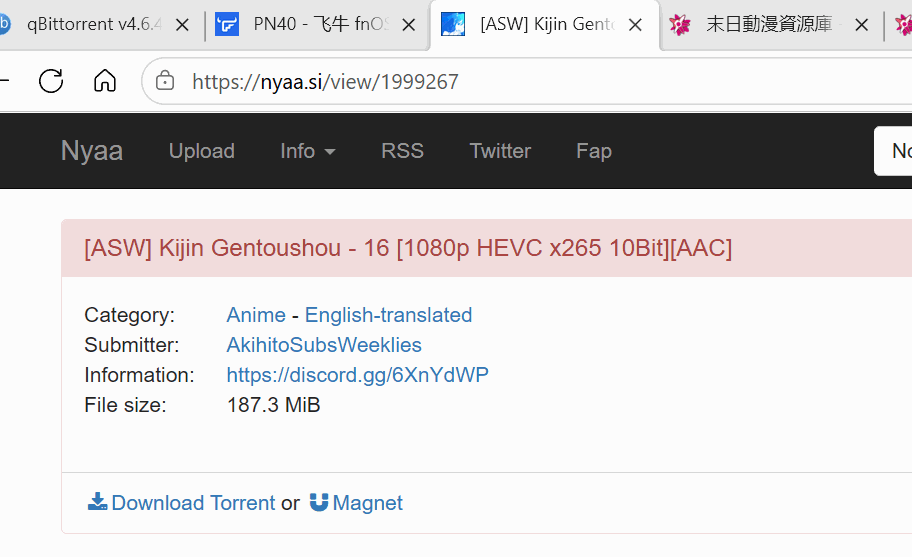Viewport: 912px width, 557px height.
Task: Open the Twitter navbar link
Action: [500, 151]
